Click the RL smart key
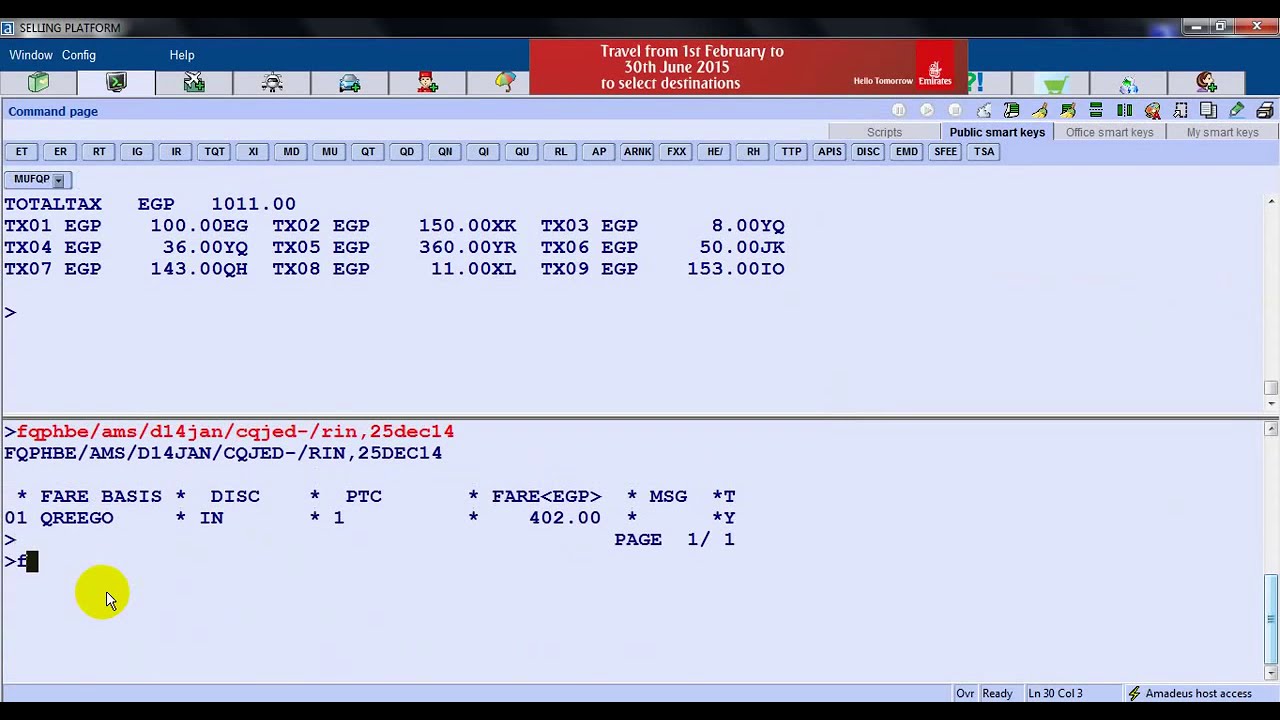1280x720 pixels. point(561,152)
